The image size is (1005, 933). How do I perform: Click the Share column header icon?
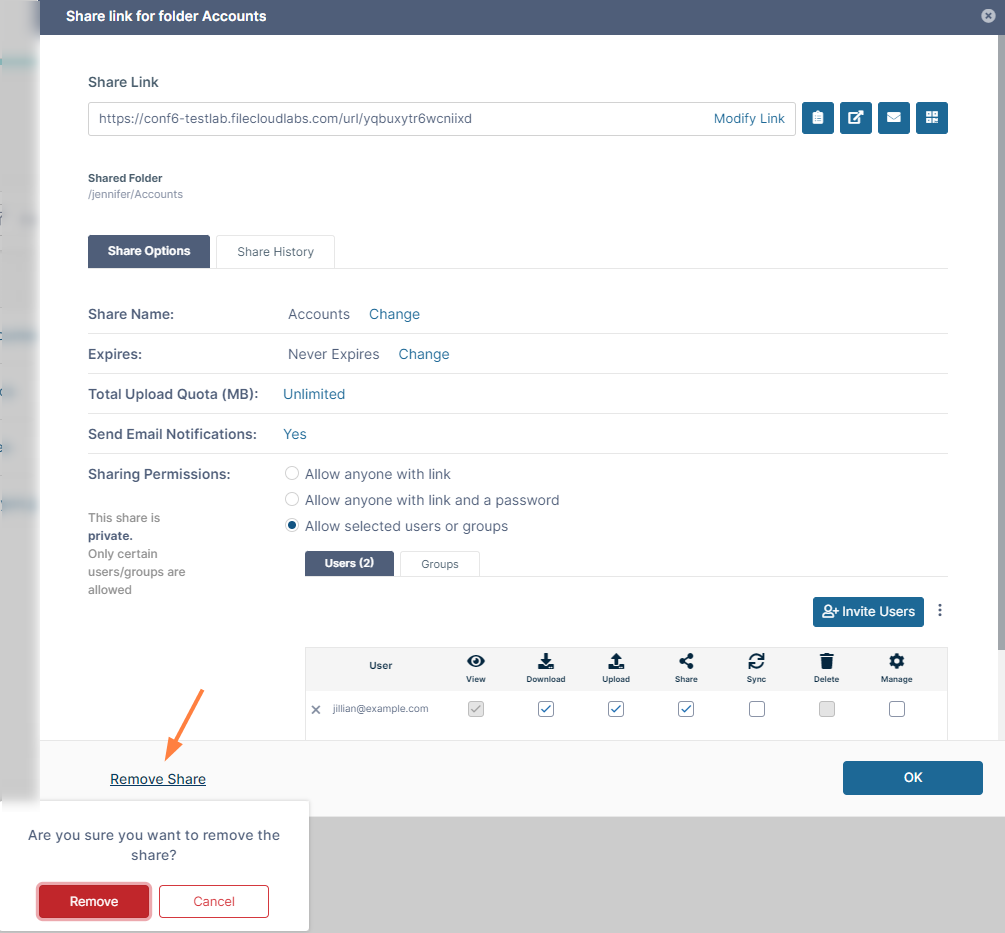(x=686, y=661)
